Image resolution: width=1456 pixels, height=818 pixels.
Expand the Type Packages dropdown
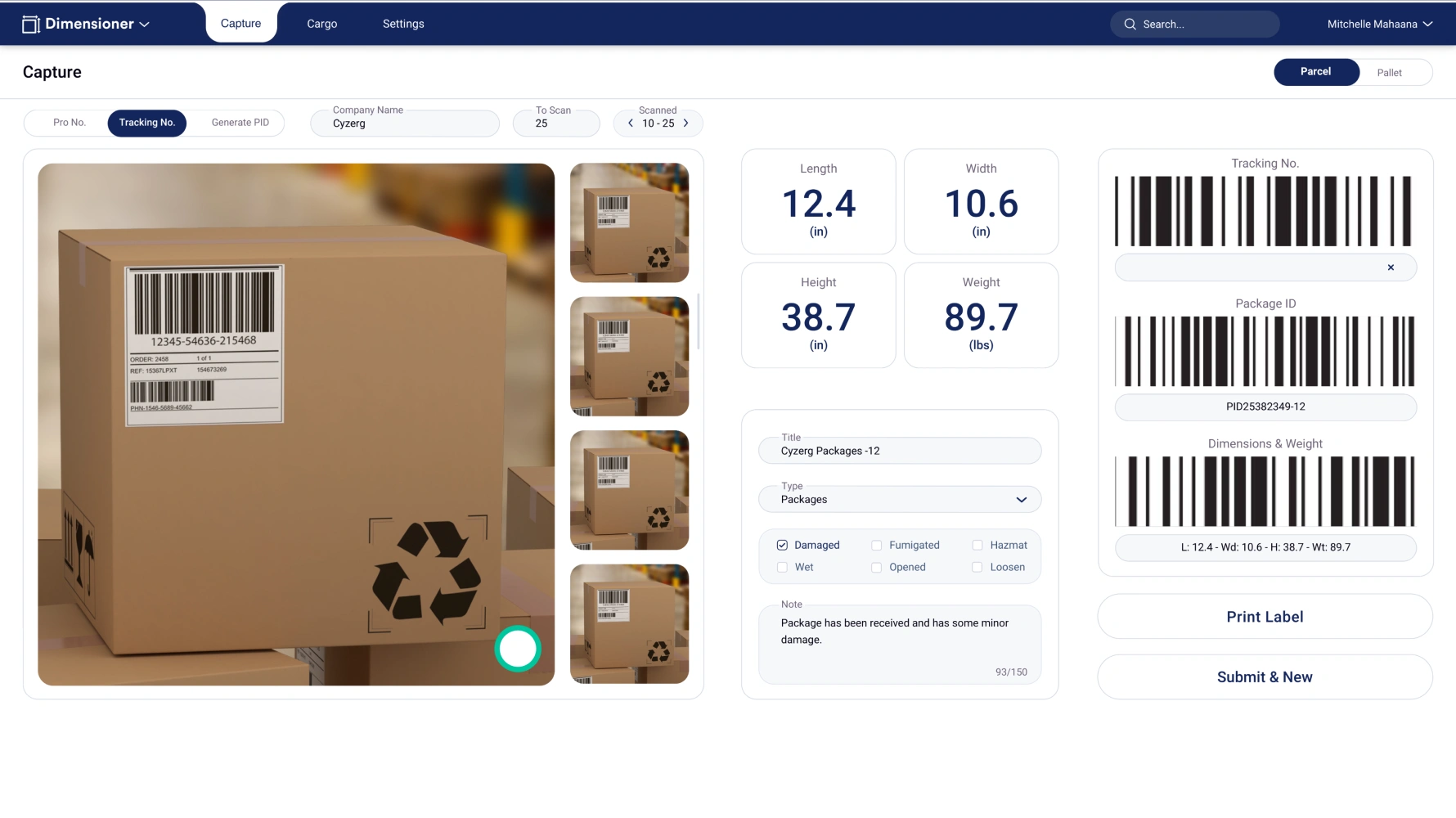(1021, 500)
